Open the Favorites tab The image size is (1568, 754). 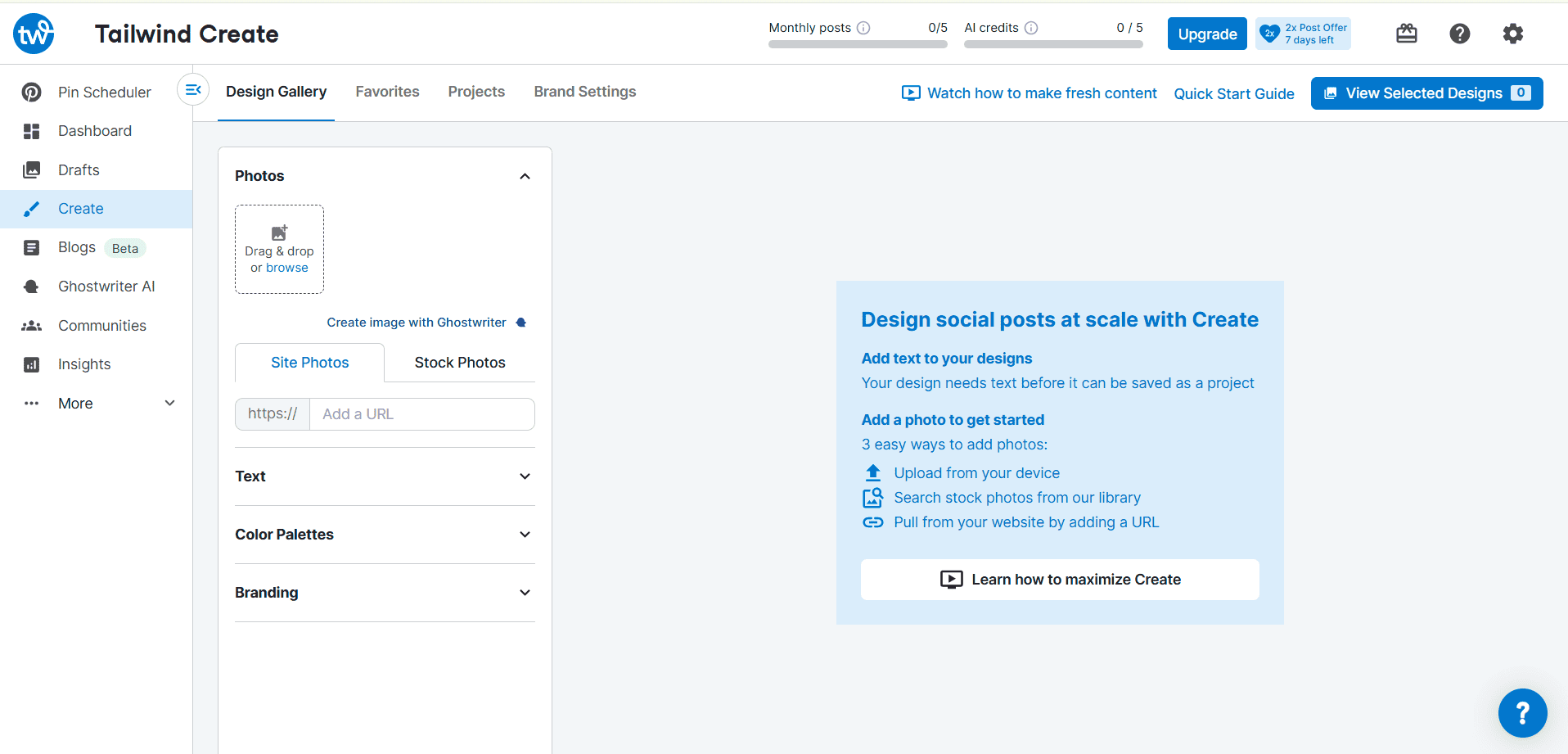point(387,92)
